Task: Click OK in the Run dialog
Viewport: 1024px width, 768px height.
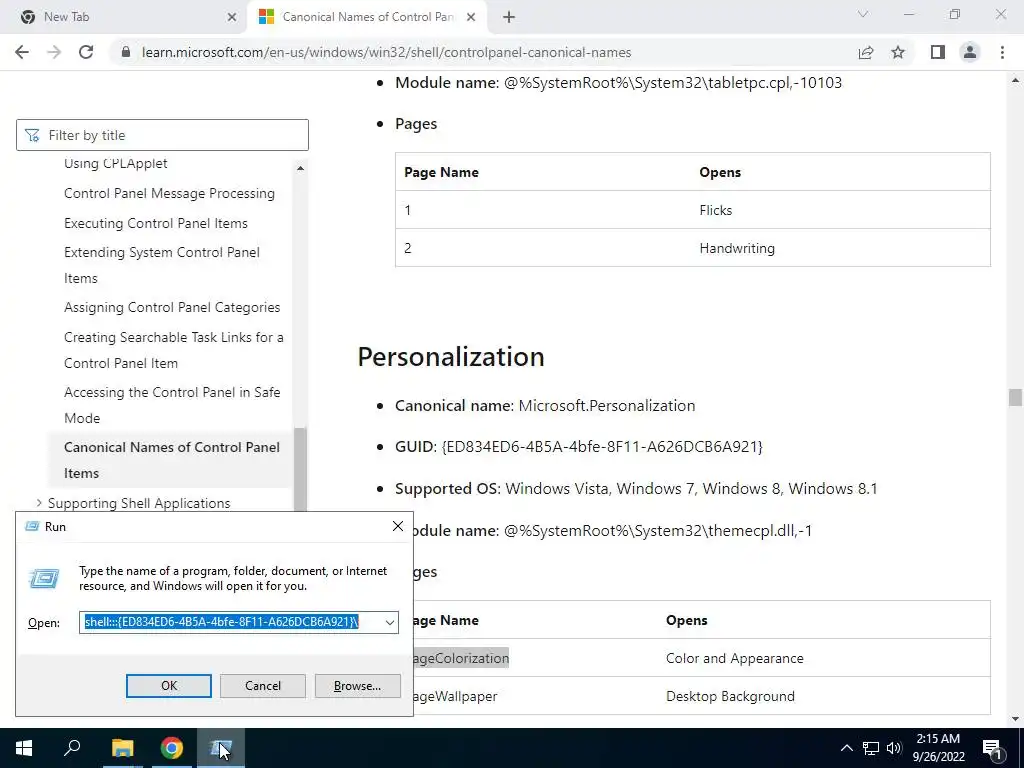Action: pyautogui.click(x=168, y=686)
